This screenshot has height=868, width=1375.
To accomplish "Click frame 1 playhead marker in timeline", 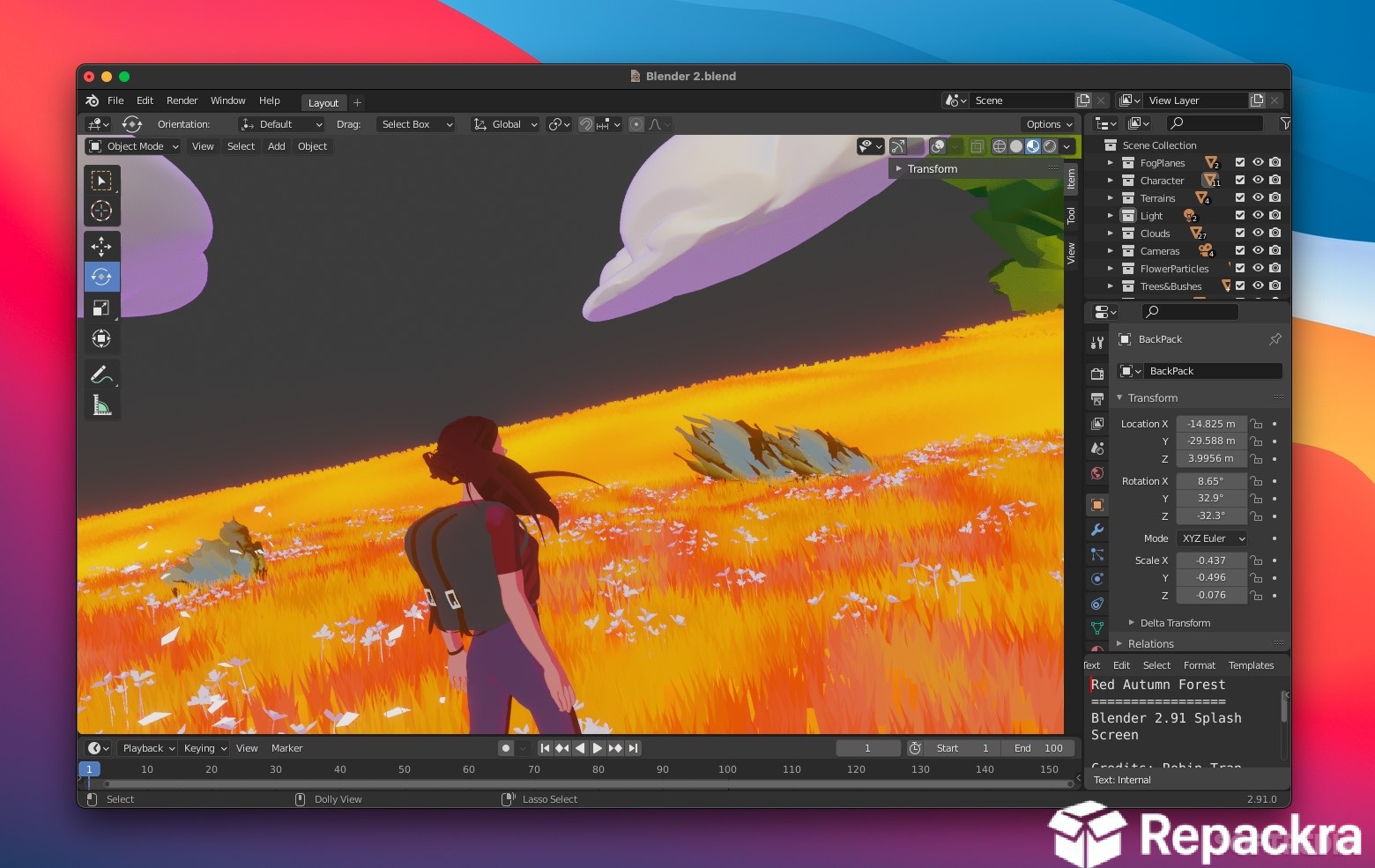I will pos(89,769).
